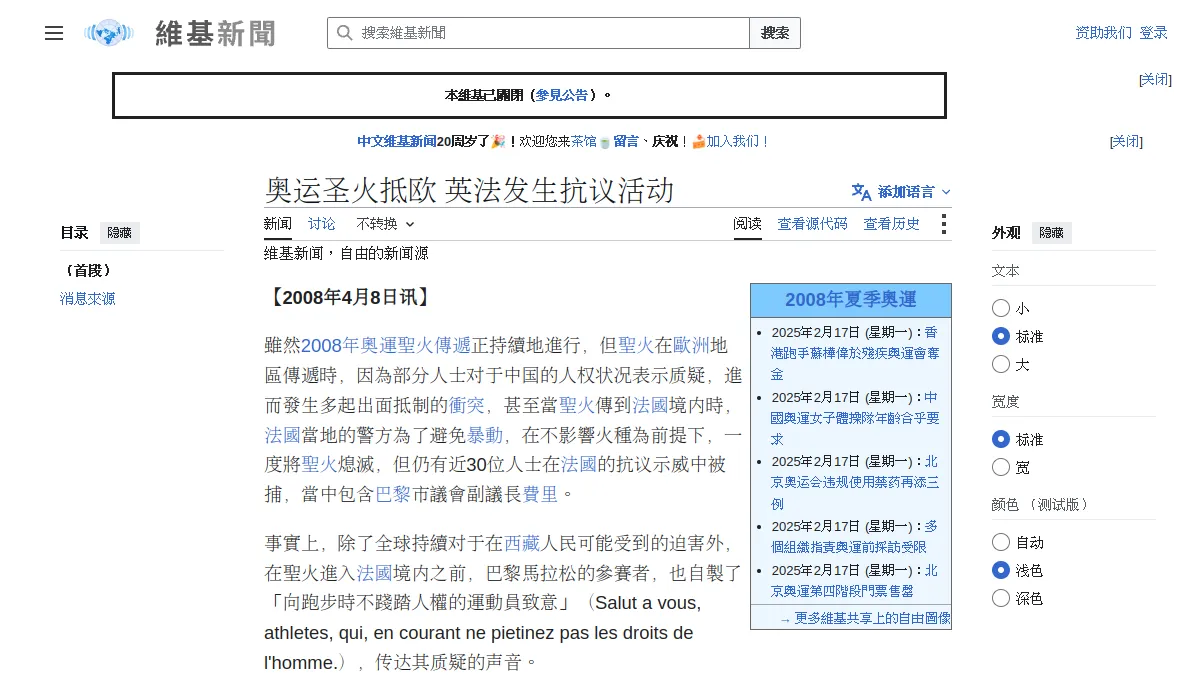Viewport: 1200px width, 675px height.
Task: Open the 費里 link
Action: [541, 494]
